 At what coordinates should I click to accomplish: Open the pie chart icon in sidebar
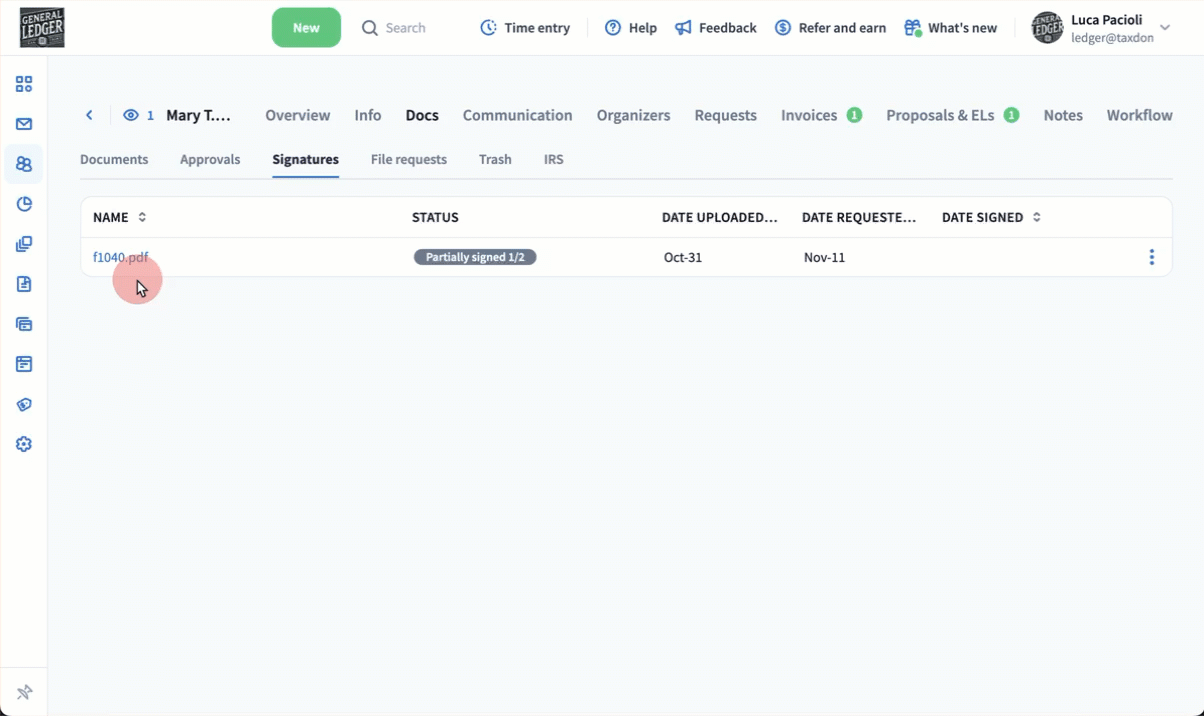pos(24,204)
